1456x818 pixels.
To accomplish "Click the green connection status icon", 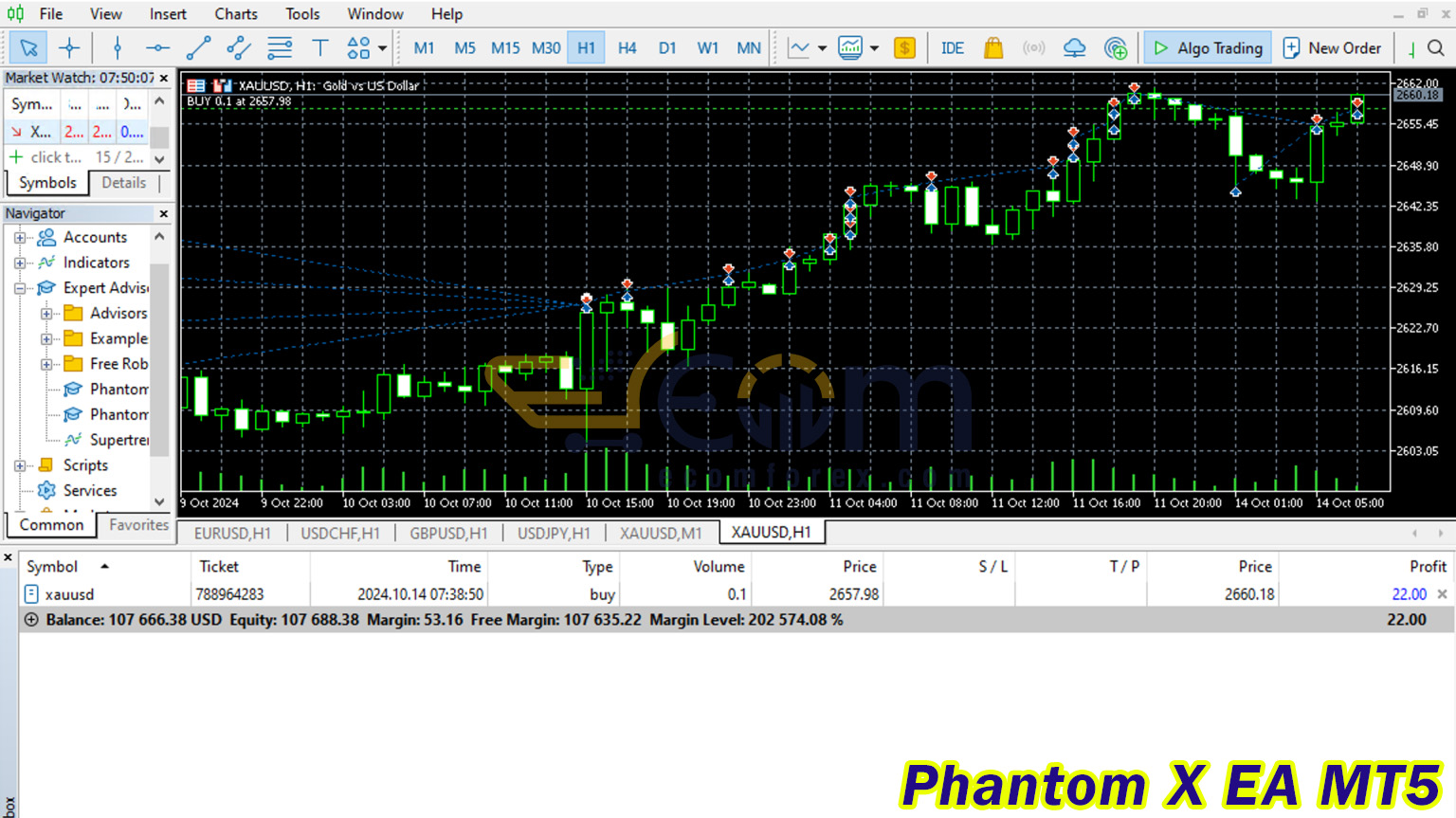I will coord(1411,48).
